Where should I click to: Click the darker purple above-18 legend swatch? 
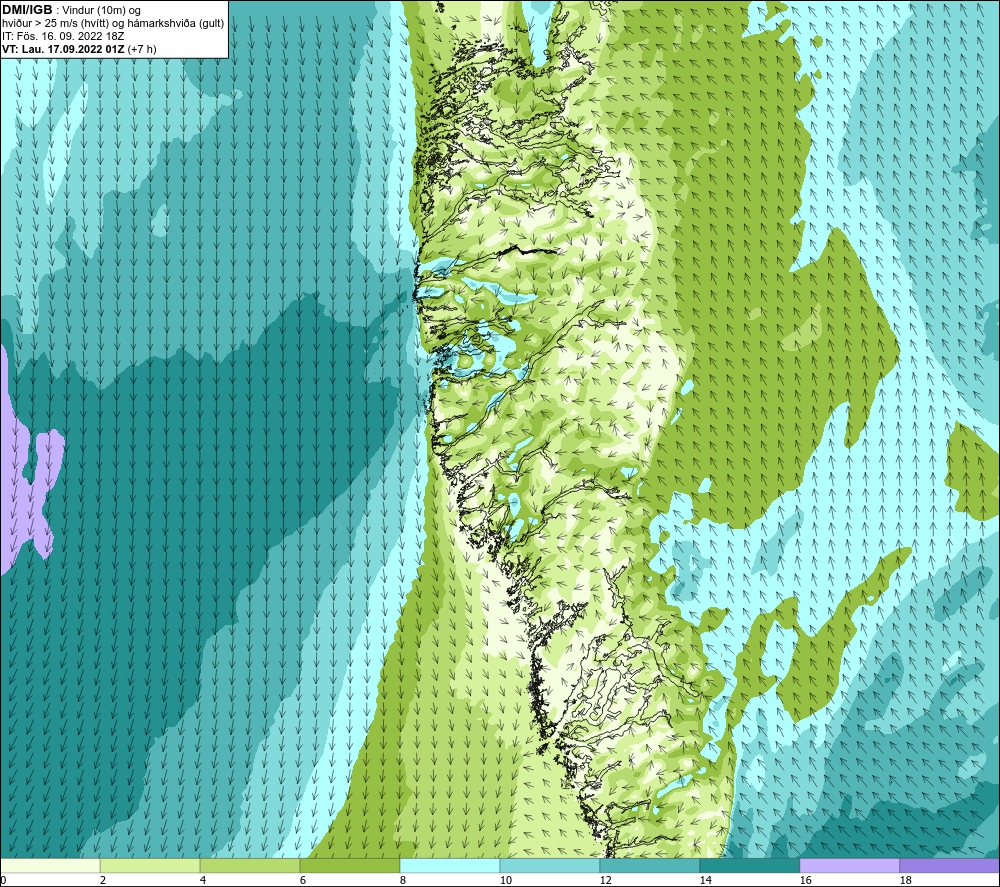pos(949,865)
